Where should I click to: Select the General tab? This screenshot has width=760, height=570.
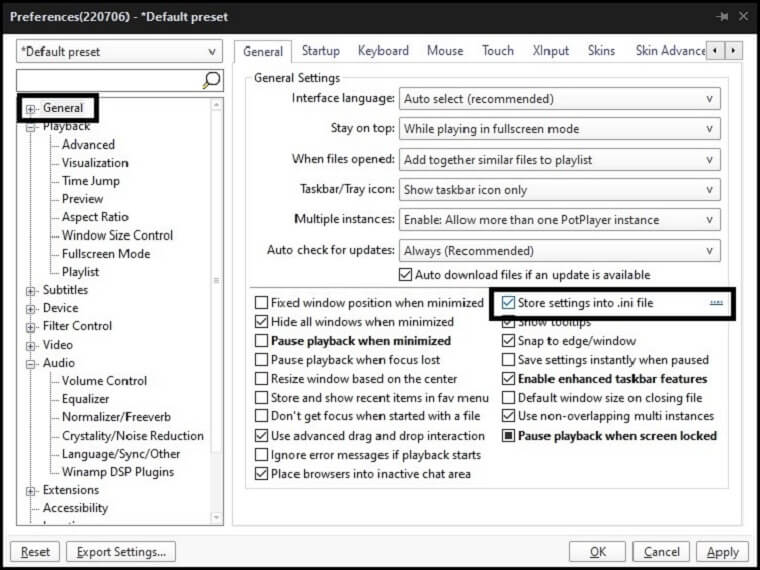(x=263, y=51)
